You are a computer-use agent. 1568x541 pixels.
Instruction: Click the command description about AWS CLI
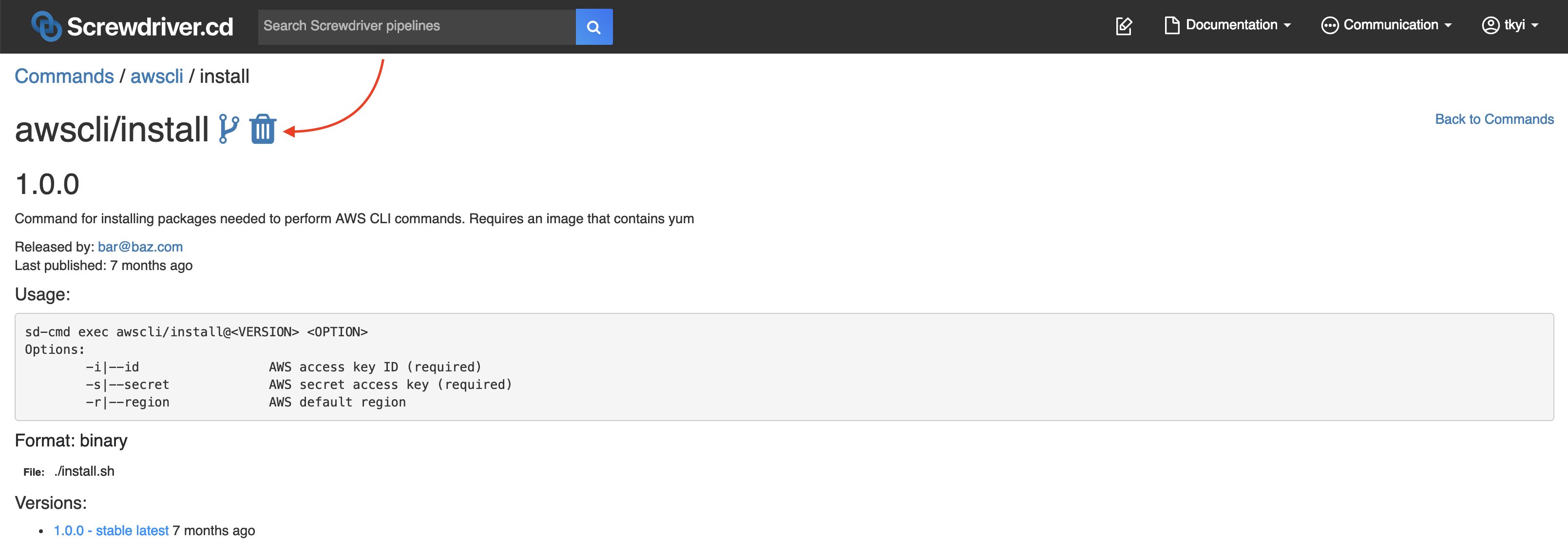click(354, 219)
